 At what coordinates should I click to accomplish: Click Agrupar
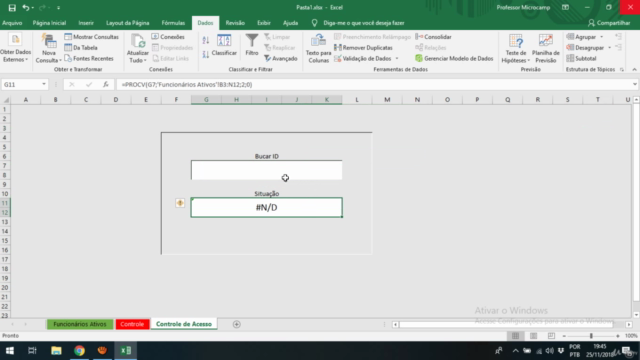581,37
